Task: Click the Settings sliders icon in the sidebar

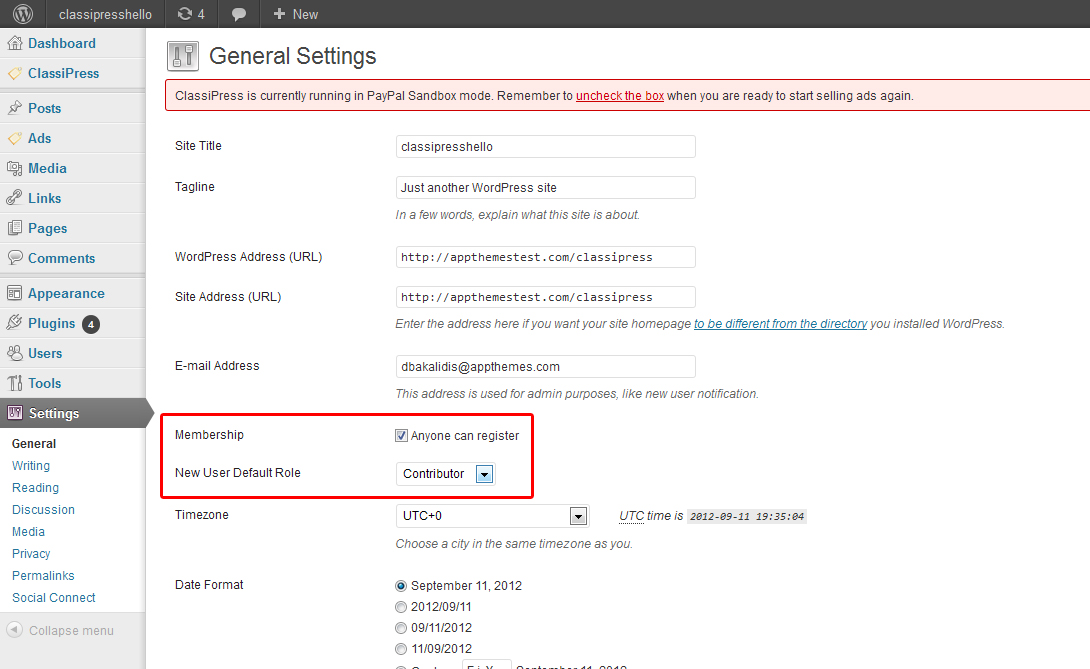Action: click(x=15, y=413)
